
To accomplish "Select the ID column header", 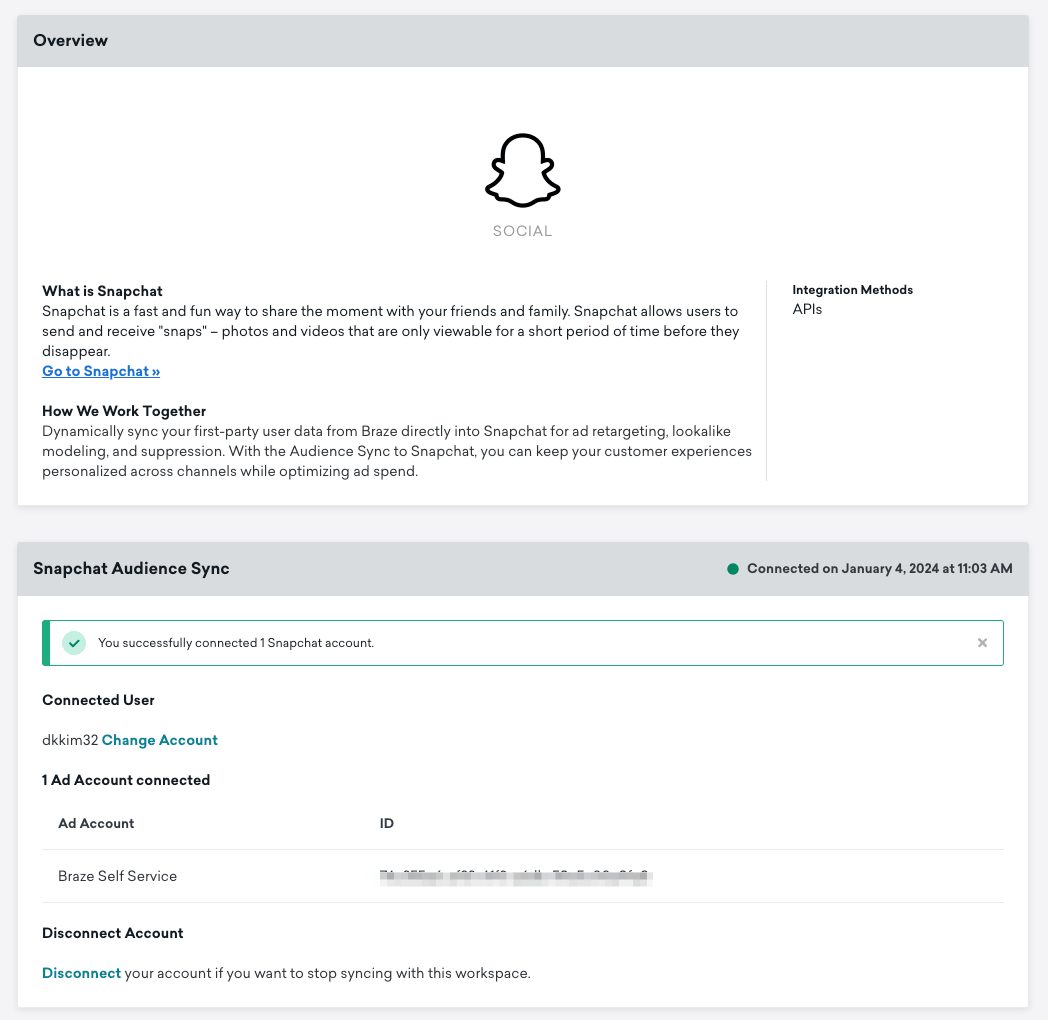I will pyautogui.click(x=386, y=823).
